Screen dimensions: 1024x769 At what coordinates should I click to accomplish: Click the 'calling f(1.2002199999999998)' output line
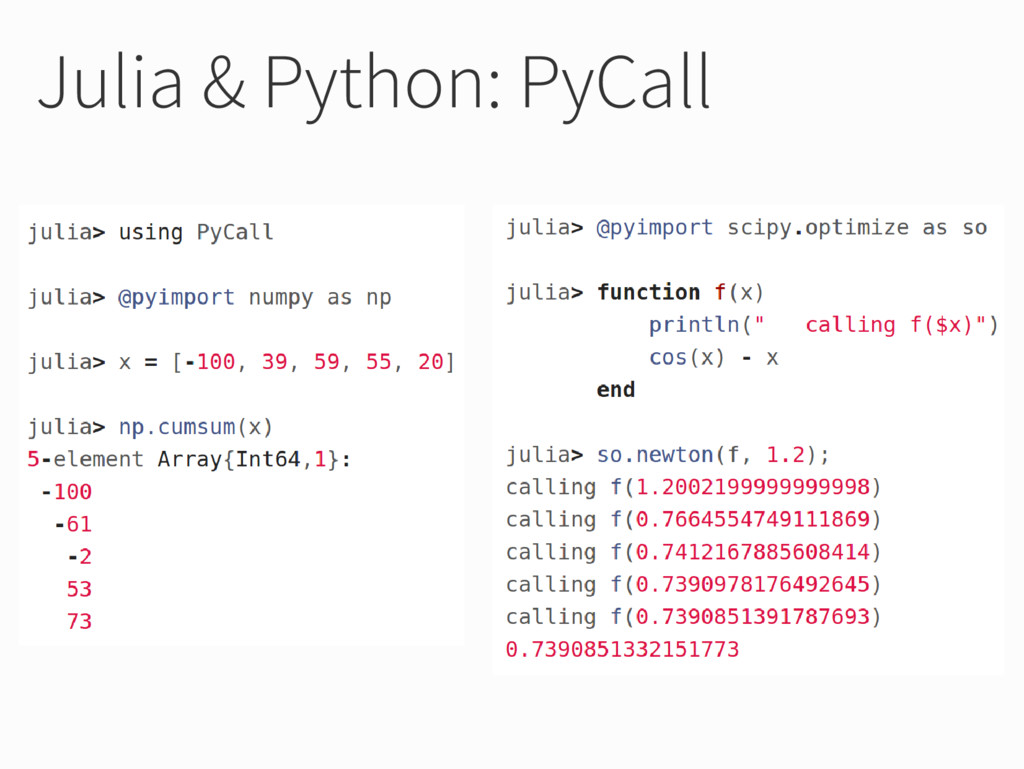point(694,487)
